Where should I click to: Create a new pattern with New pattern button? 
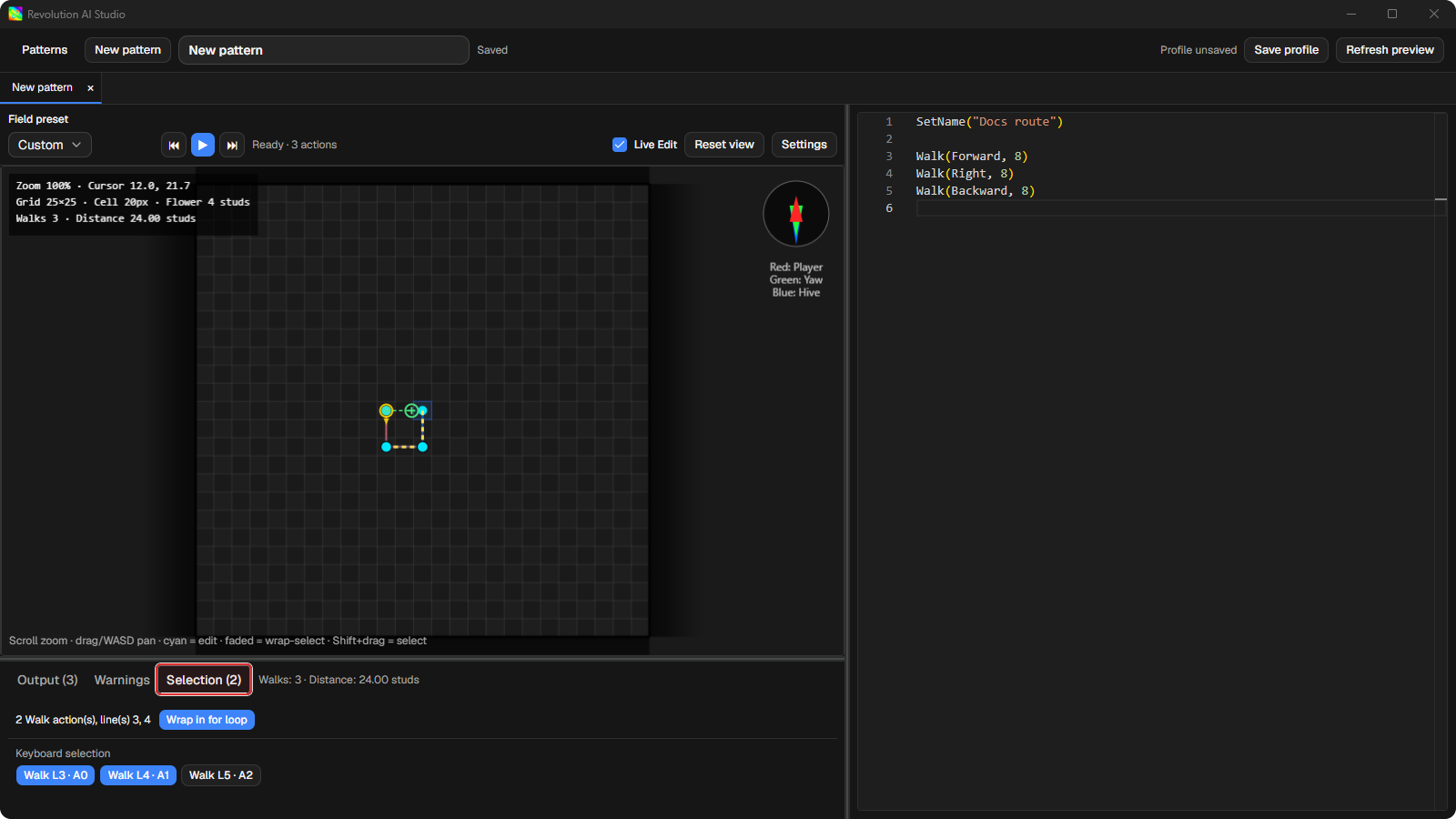point(127,50)
